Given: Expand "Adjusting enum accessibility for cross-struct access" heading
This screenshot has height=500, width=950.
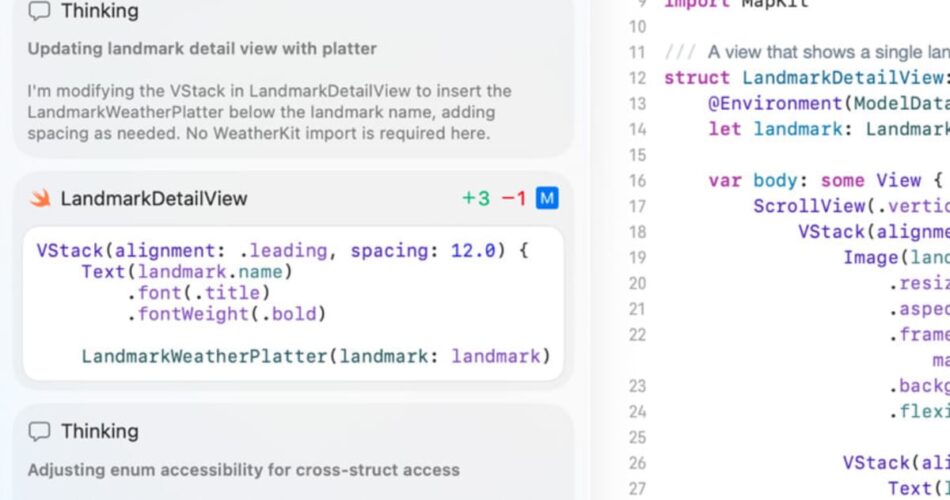Looking at the screenshot, I should [243, 469].
